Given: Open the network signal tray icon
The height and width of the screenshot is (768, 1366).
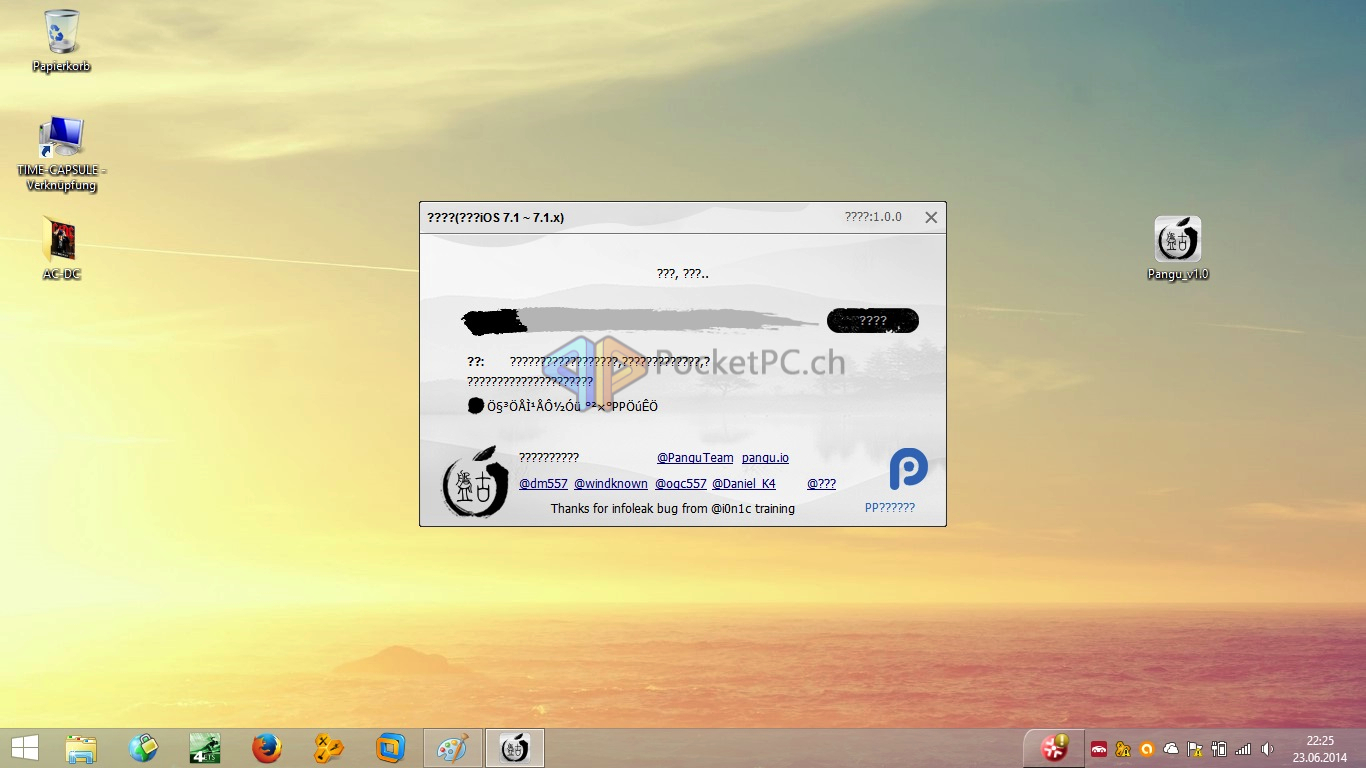Looking at the screenshot, I should [x=1243, y=749].
